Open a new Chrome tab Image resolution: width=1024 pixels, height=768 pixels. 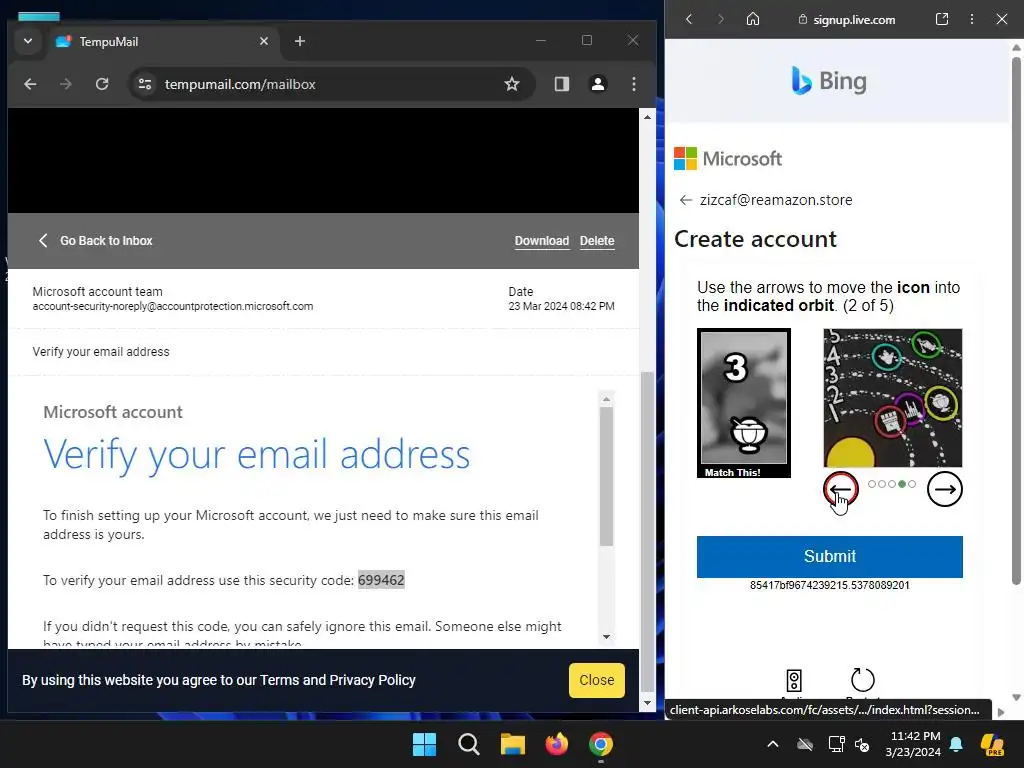coord(300,41)
